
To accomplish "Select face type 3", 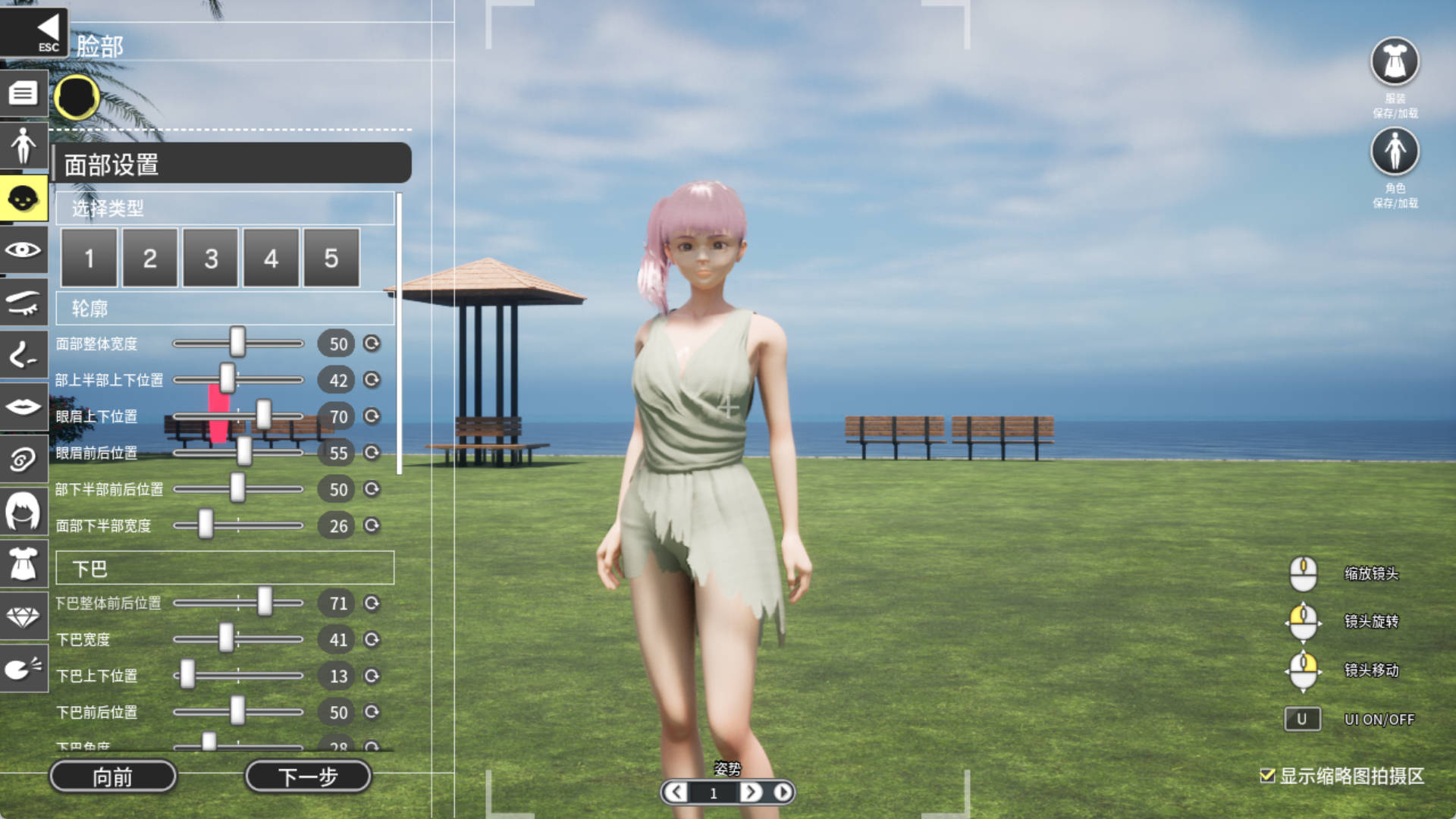I will pos(211,259).
